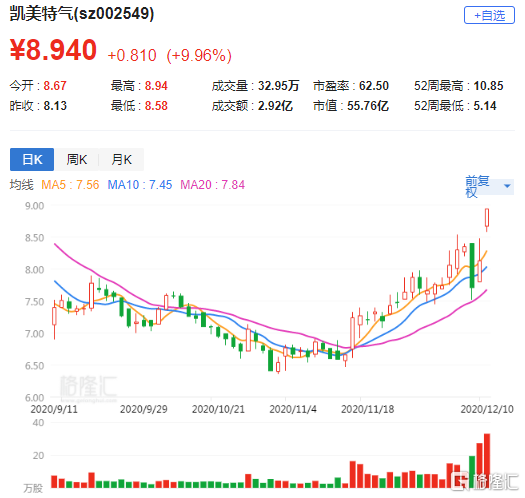Click the 2020/9/11 date axis label
Screen dimensions: 525x498
[54, 409]
